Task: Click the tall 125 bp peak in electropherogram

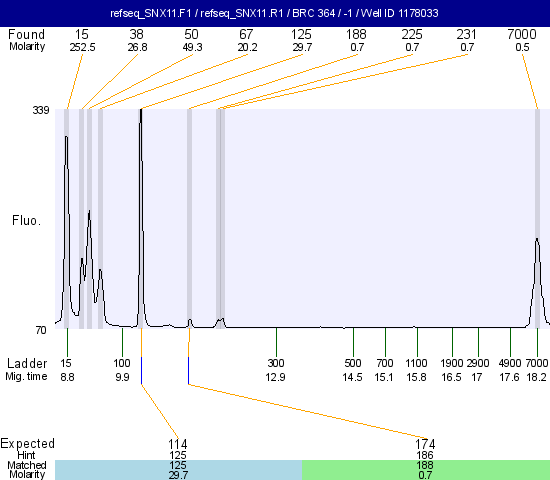Action: click(141, 218)
